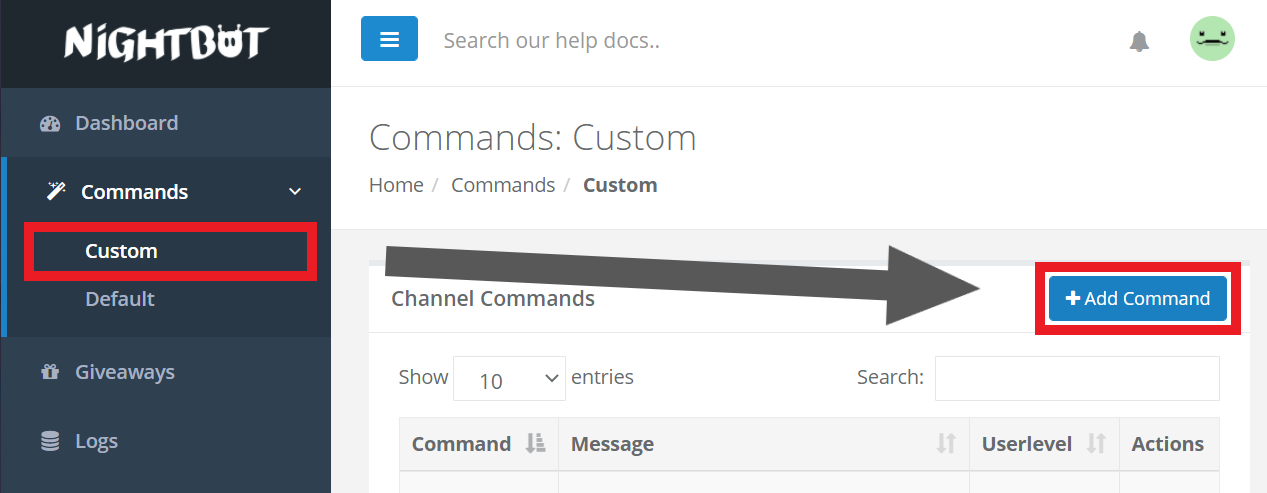Click the Giveaways gift icon

pos(50,372)
